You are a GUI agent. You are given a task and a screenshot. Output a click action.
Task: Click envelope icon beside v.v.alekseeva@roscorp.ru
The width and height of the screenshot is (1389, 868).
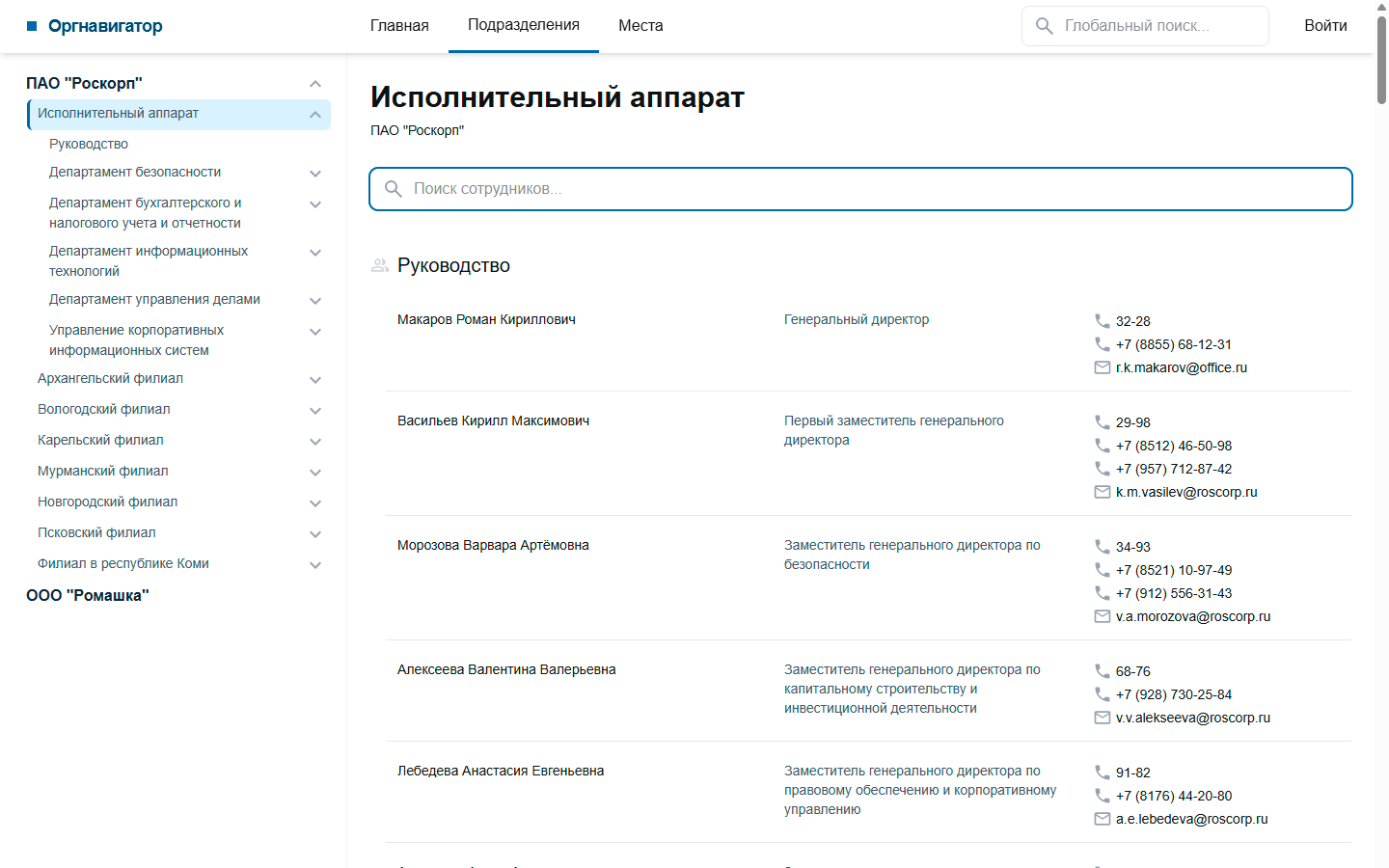click(1103, 718)
